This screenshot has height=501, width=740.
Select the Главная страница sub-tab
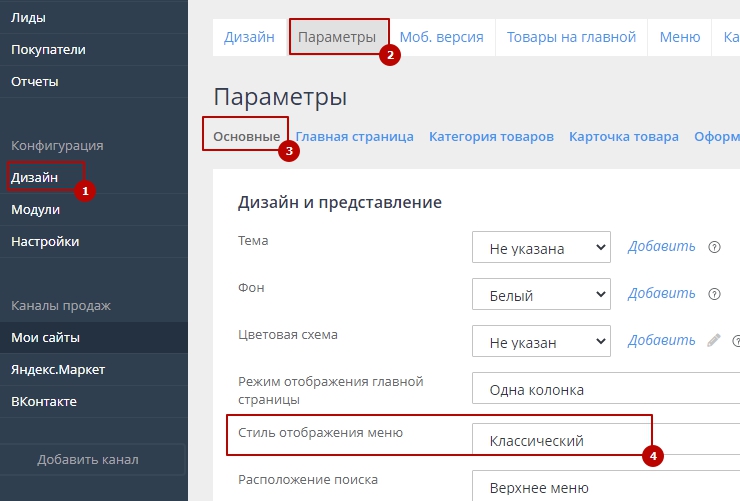354,137
